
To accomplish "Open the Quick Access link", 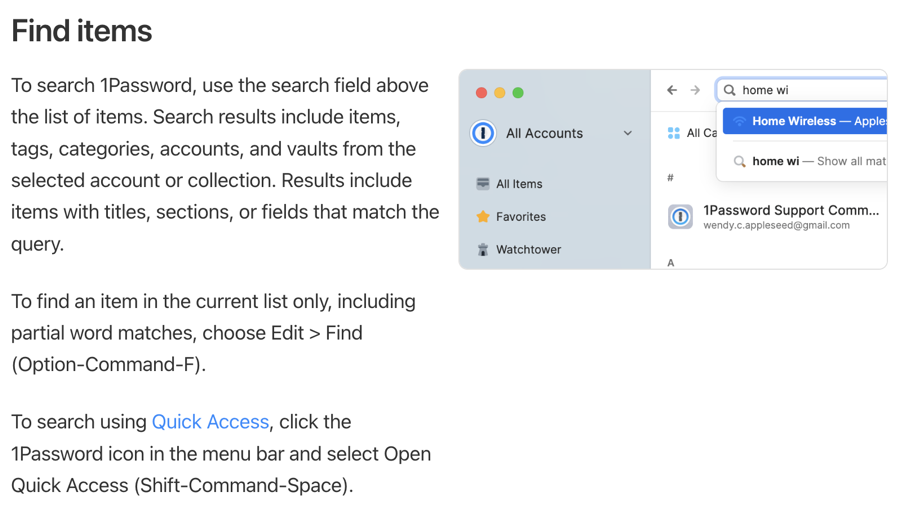I will pos(210,422).
